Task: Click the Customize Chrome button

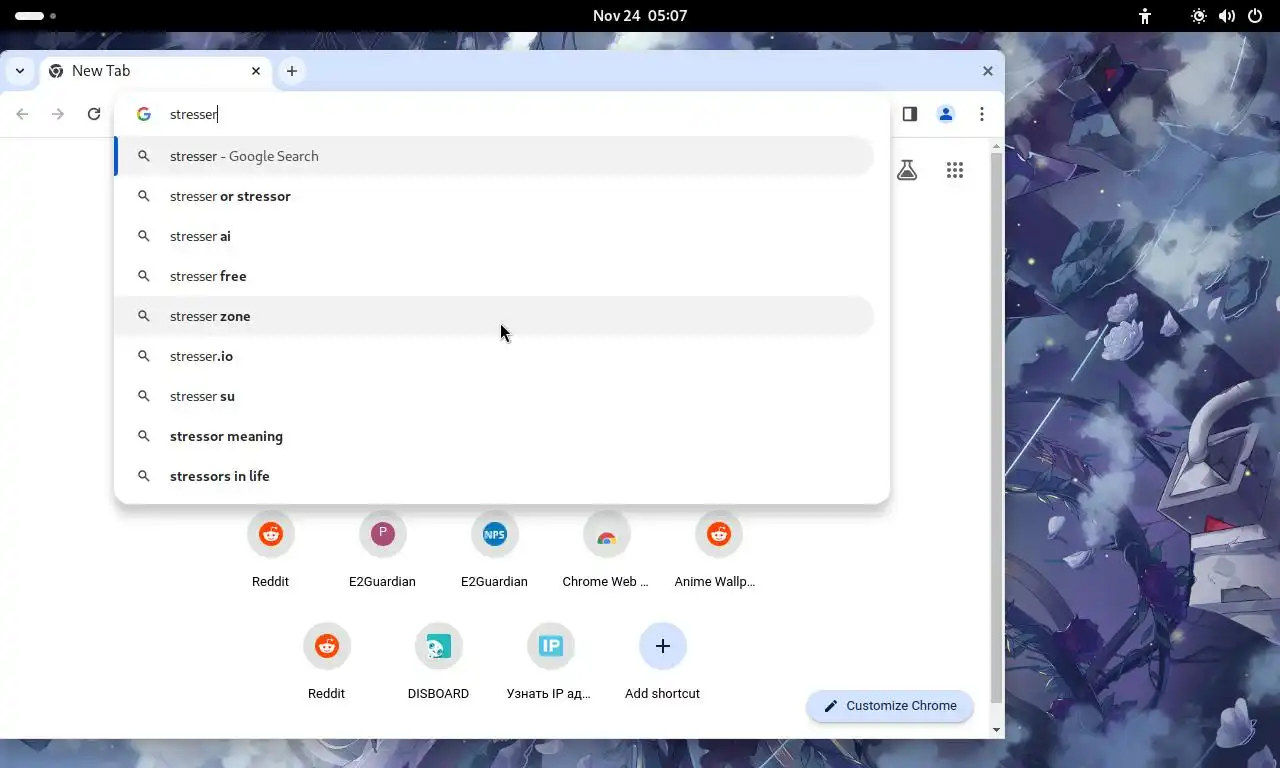Action: pyautogui.click(x=890, y=706)
